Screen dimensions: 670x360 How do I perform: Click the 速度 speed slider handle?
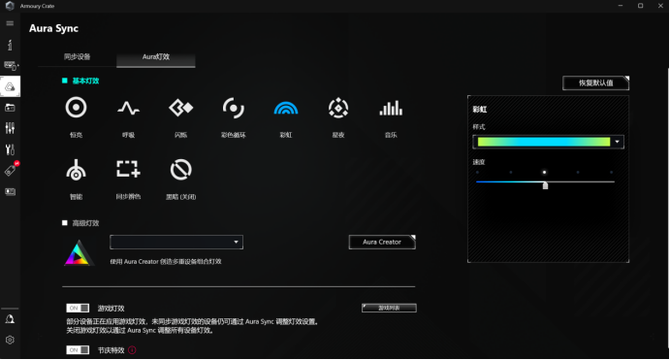point(545,185)
